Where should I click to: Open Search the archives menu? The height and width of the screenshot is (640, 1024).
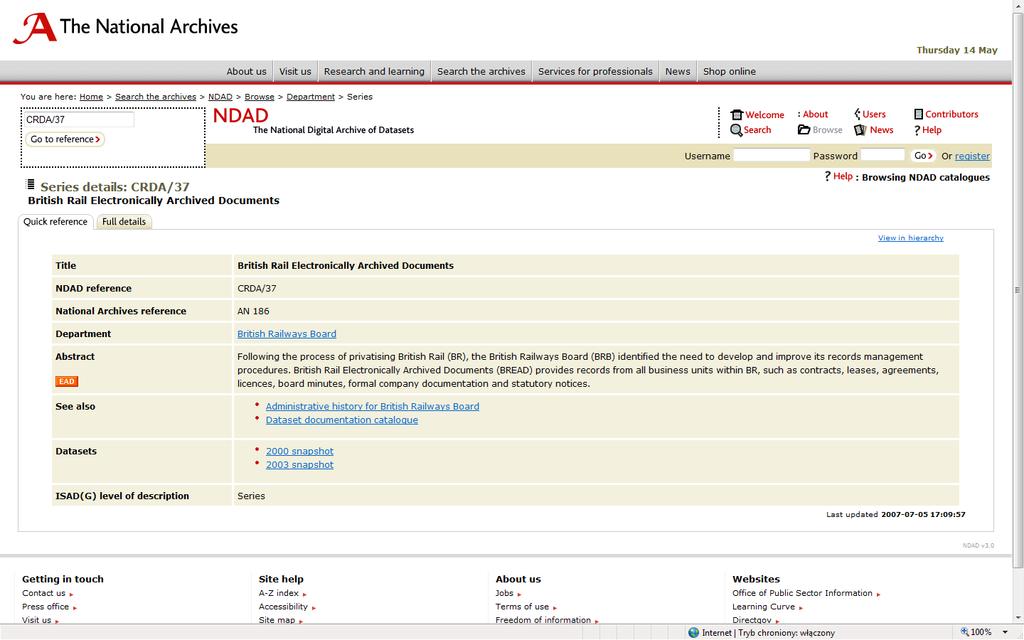[481, 72]
